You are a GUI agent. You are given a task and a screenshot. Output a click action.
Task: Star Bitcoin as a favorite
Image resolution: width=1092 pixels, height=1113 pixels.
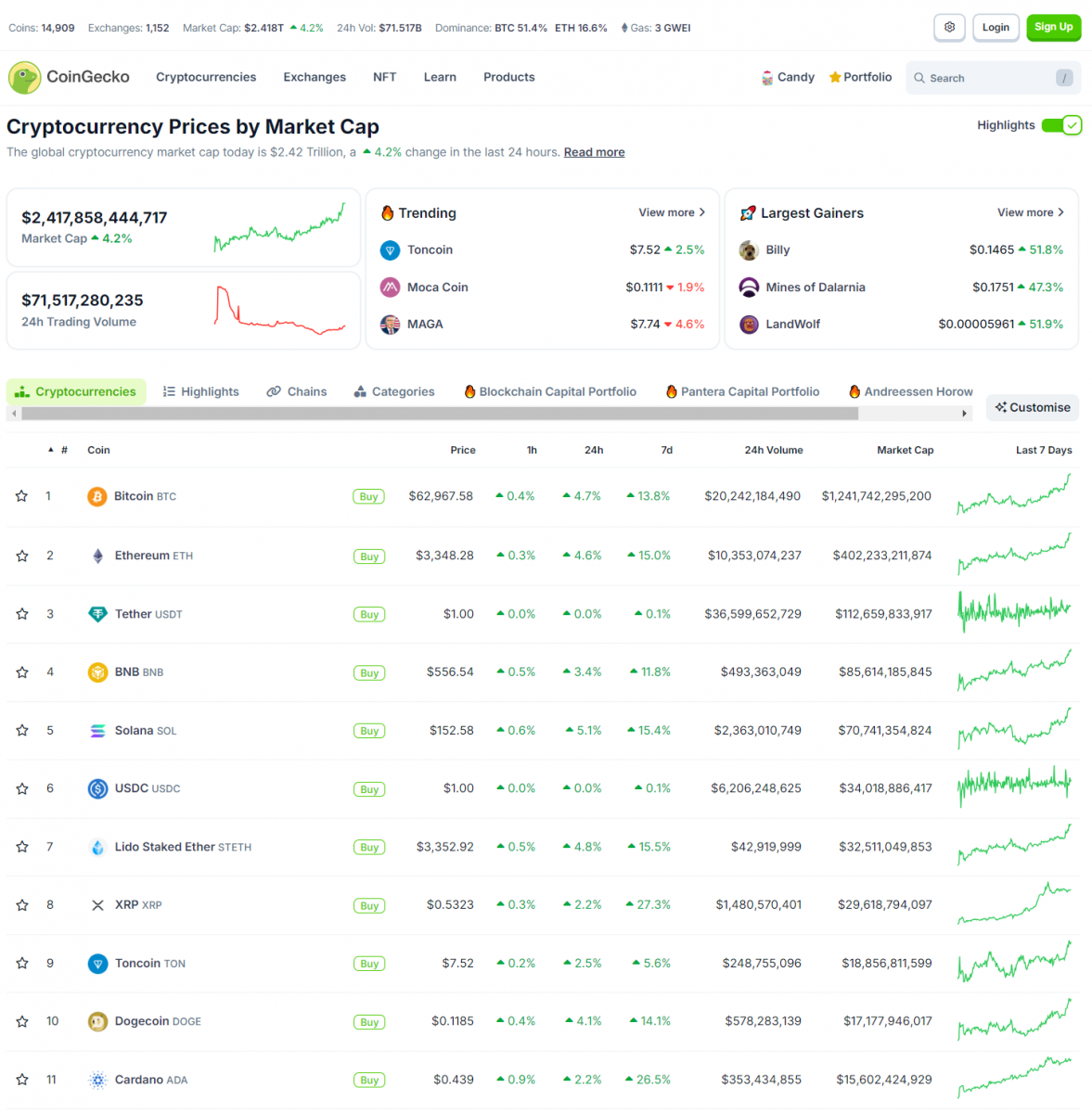pyautogui.click(x=21, y=497)
